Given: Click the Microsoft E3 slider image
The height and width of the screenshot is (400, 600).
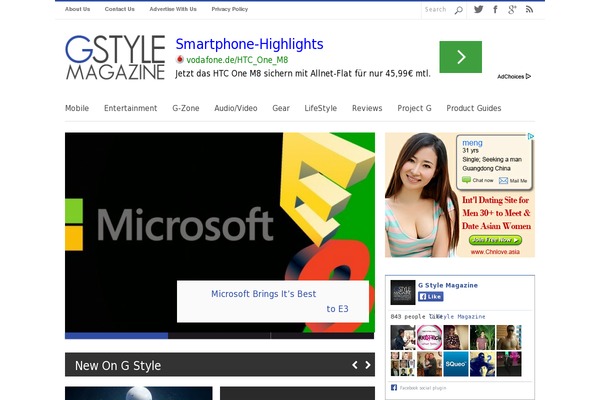Looking at the screenshot, I should pyautogui.click(x=220, y=232).
